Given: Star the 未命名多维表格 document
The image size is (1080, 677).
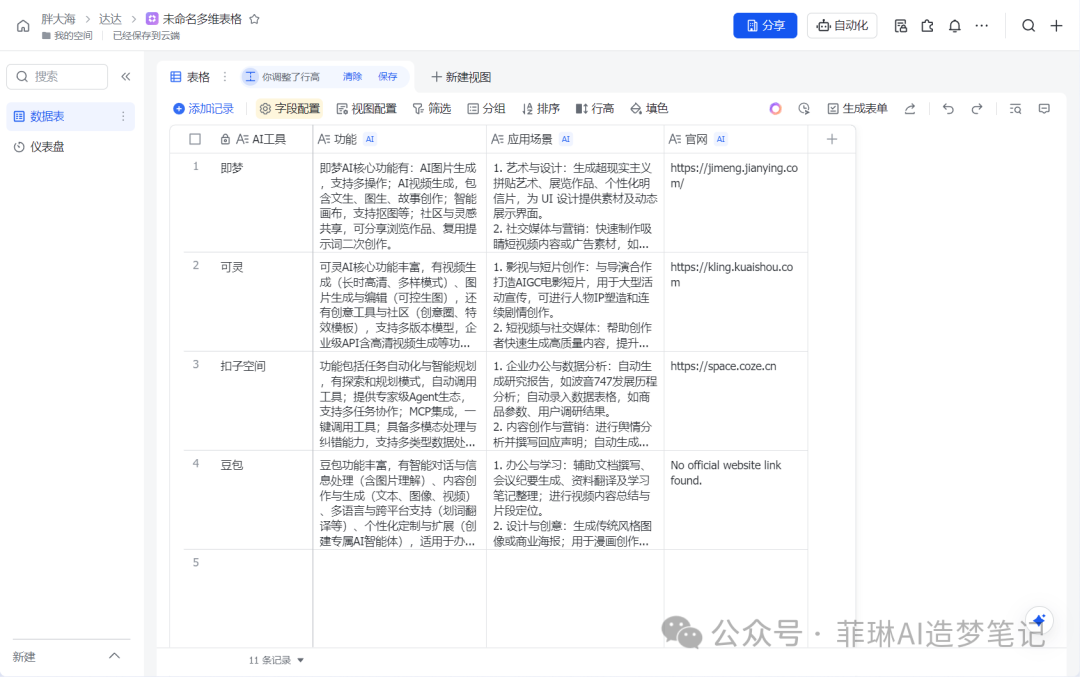Looking at the screenshot, I should [254, 19].
